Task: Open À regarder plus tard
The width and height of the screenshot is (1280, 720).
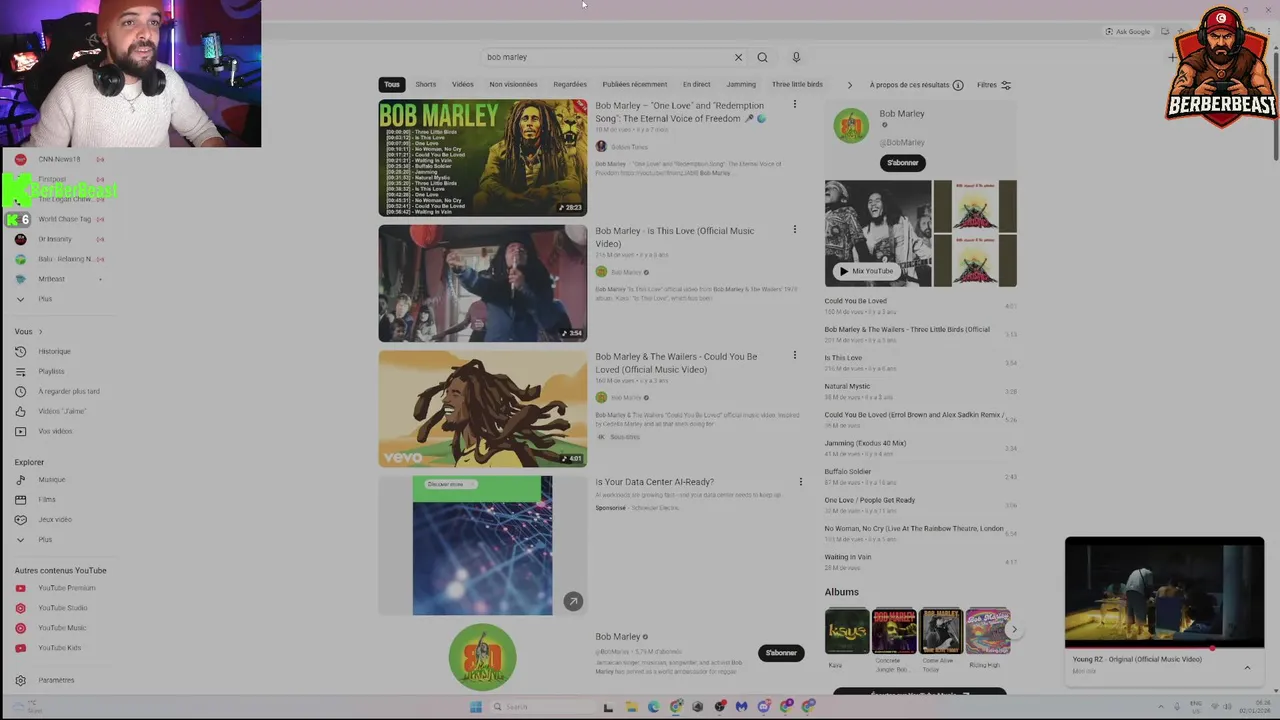Action: [68, 392]
